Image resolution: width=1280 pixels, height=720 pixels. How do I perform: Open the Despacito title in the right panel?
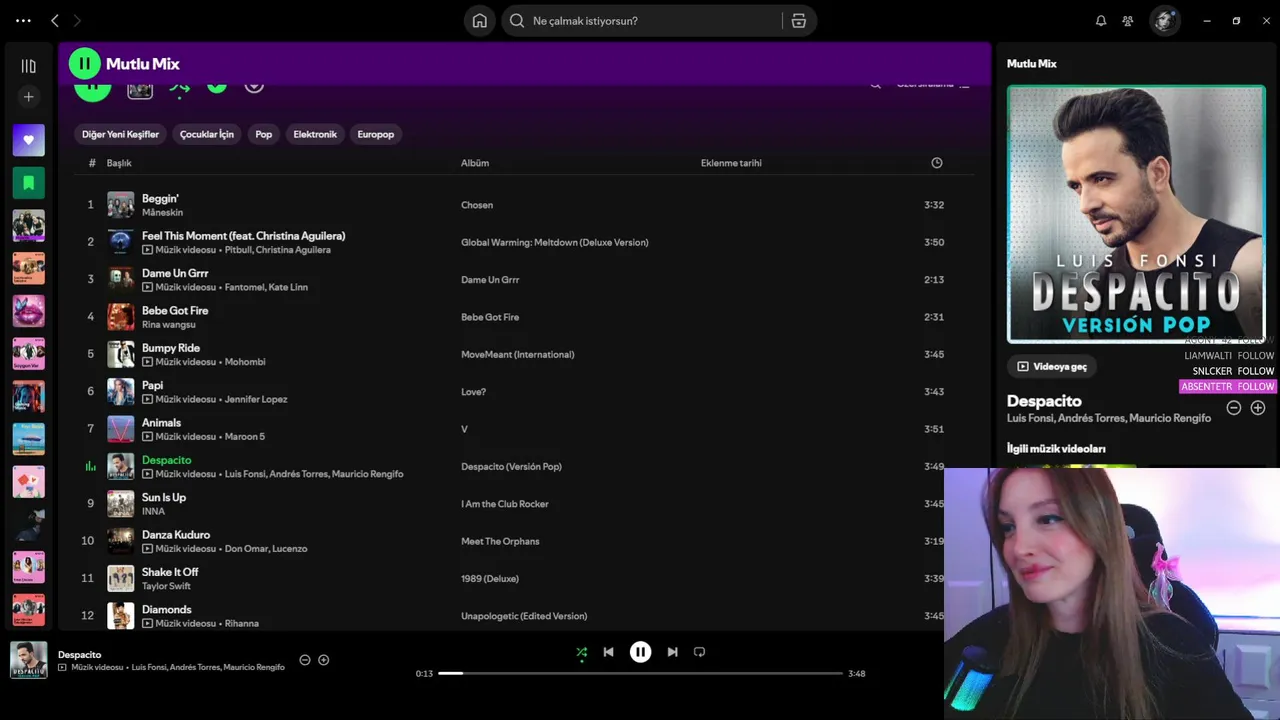(x=1044, y=401)
